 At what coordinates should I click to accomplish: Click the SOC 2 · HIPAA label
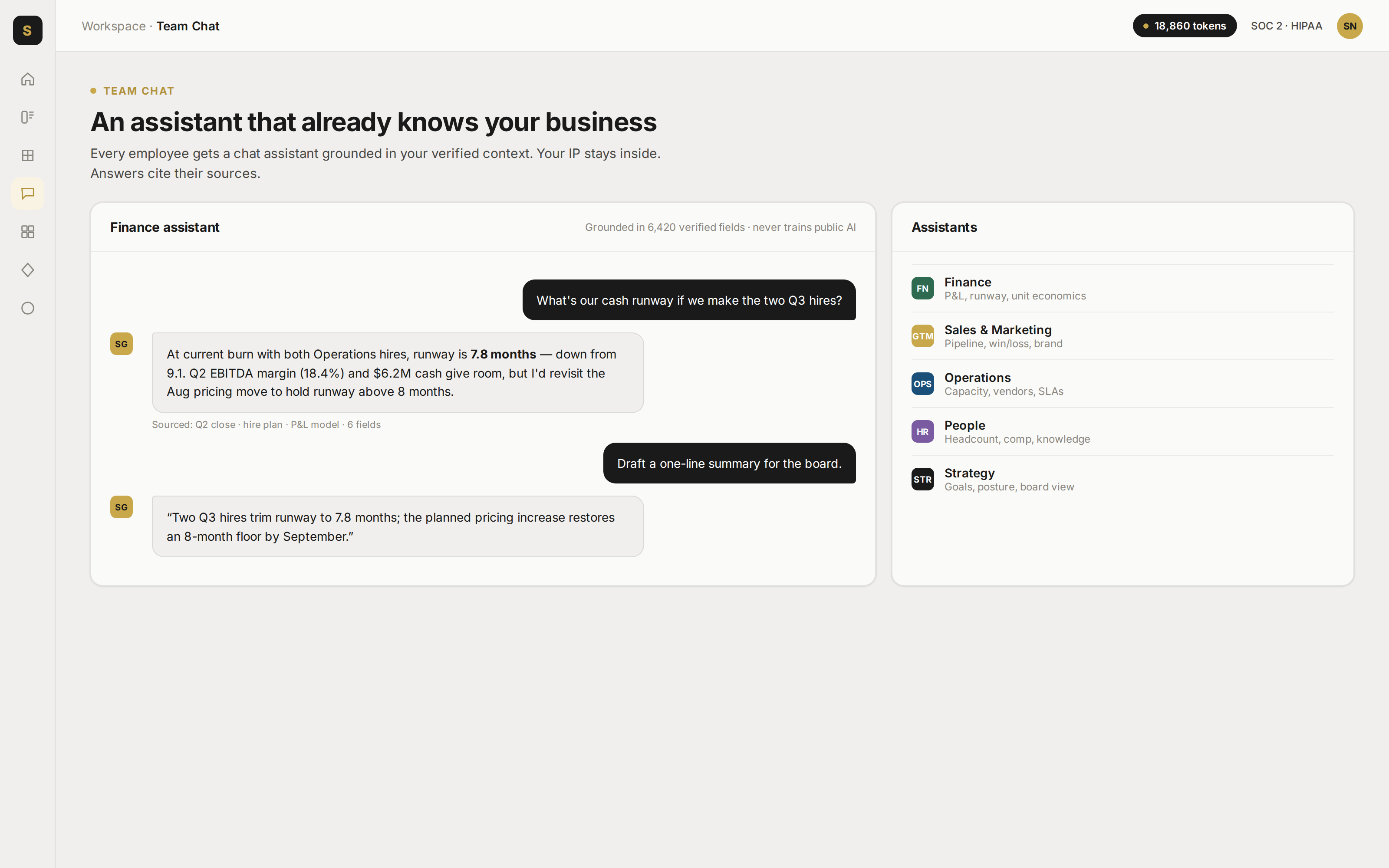click(x=1286, y=26)
